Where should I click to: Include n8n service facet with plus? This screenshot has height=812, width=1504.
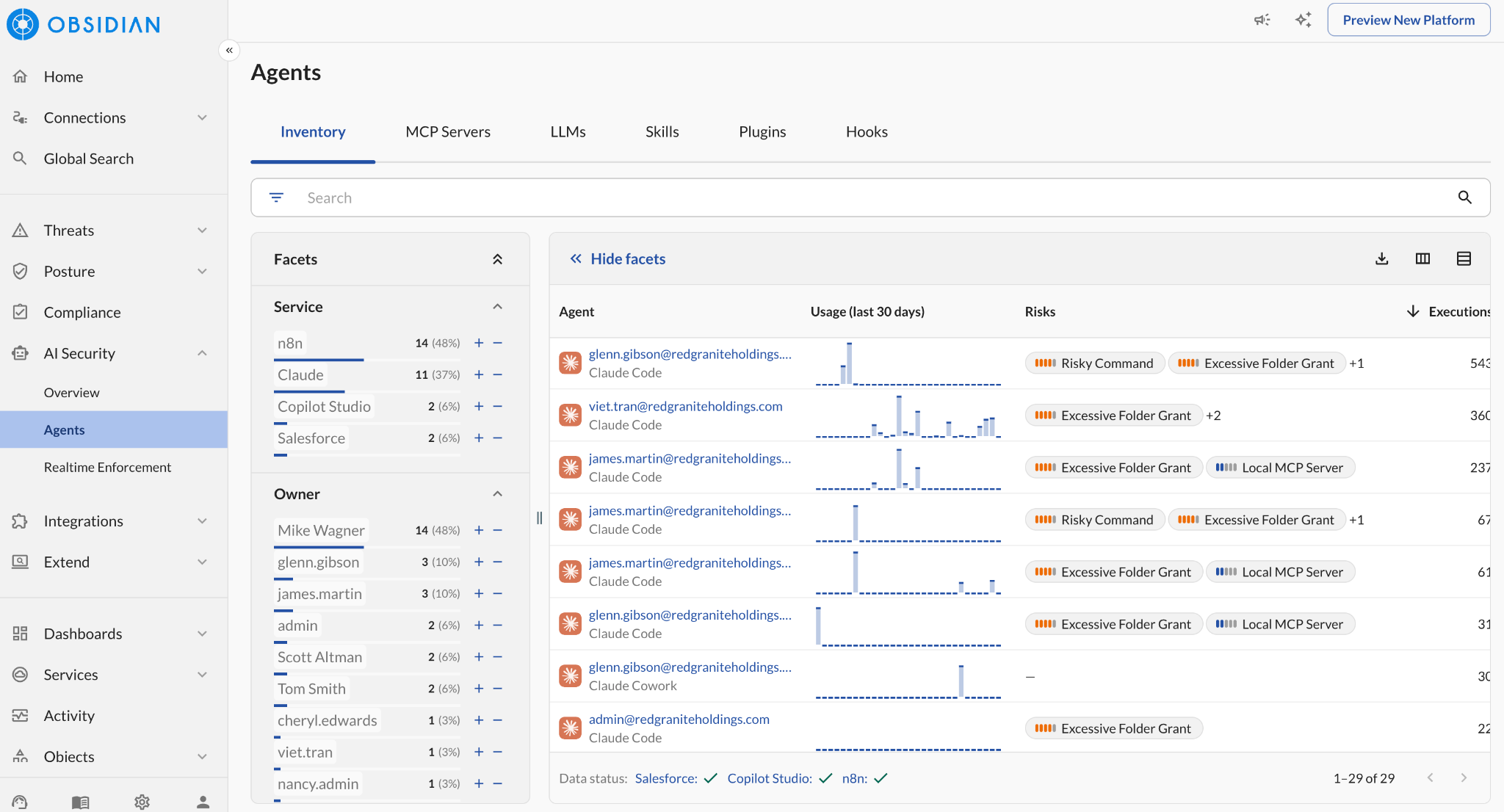point(479,343)
